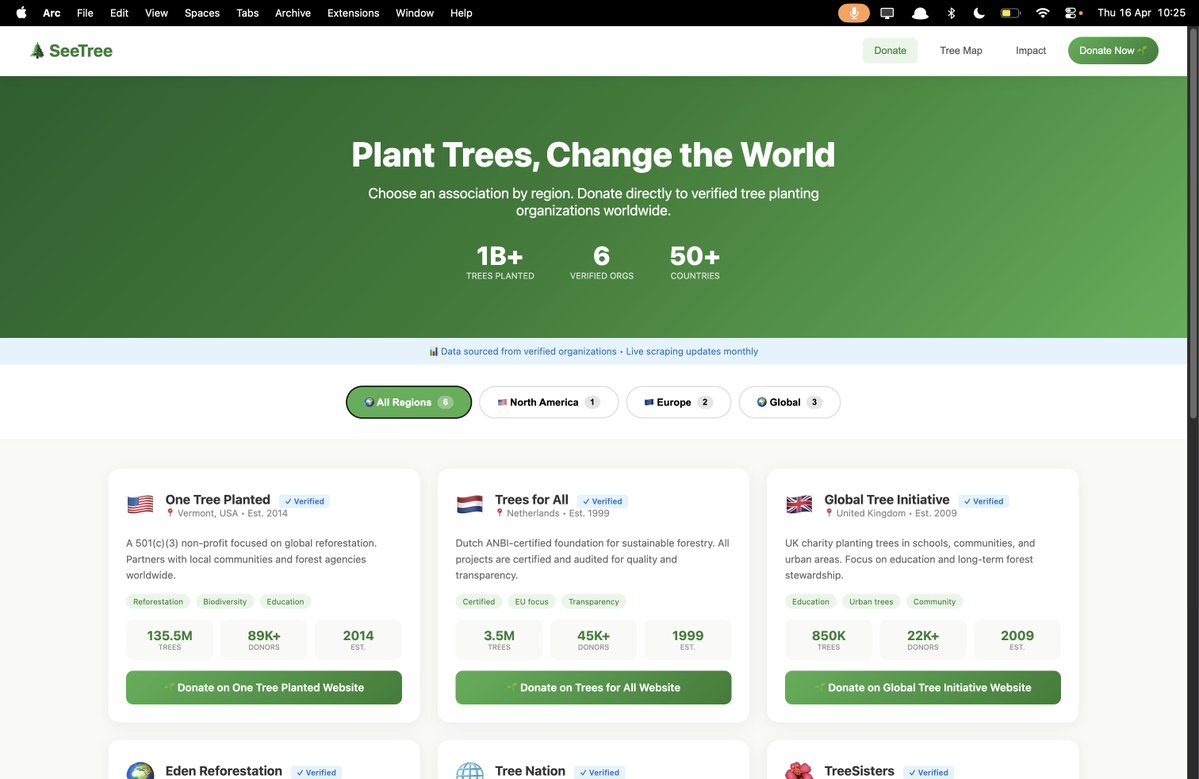Click the Reforestation tag
The height and width of the screenshot is (779, 1199).
pos(158,602)
